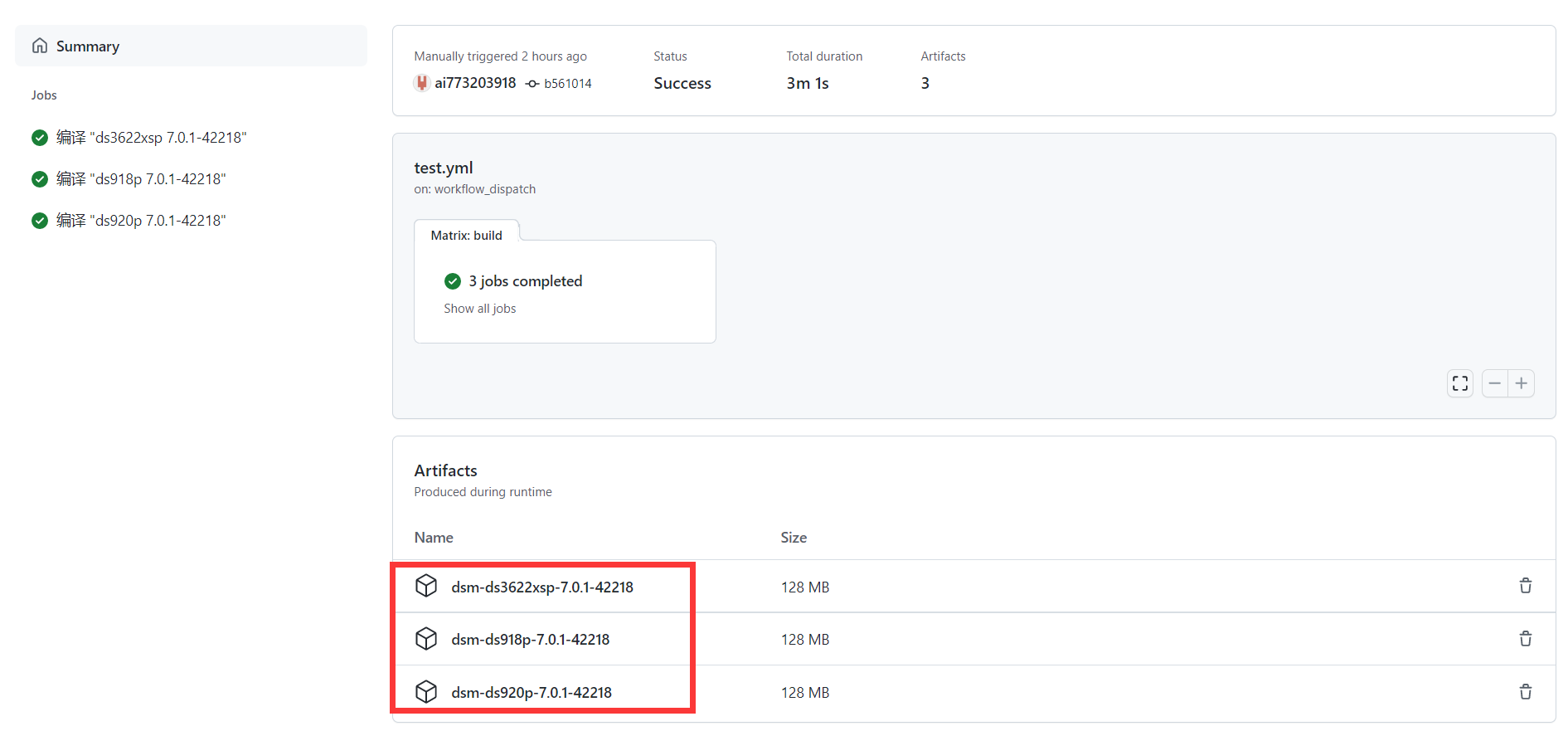The height and width of the screenshot is (731, 1568).
Task: Click the Size column header
Action: [794, 538]
